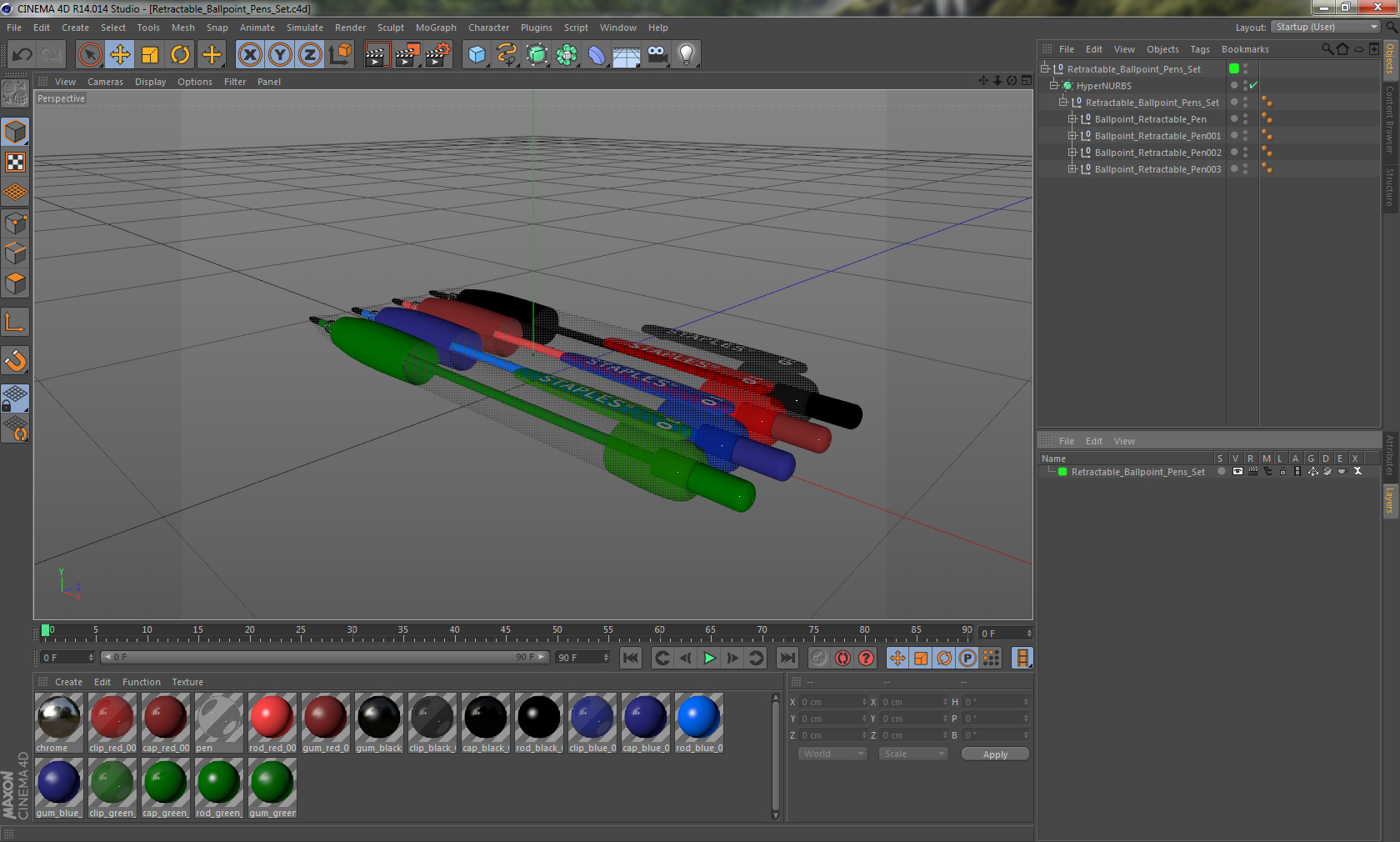Go to start of animation
1400x842 pixels.
(631, 658)
